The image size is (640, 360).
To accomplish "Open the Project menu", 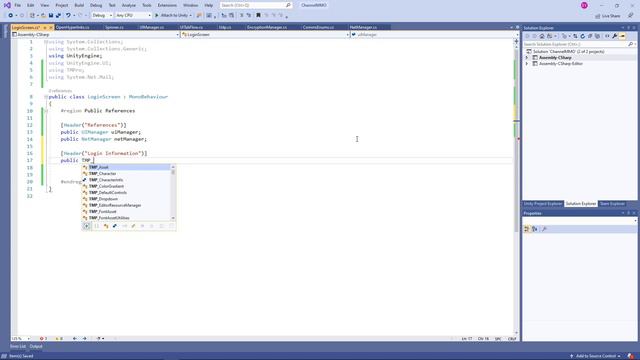I will [x=62, y=5].
